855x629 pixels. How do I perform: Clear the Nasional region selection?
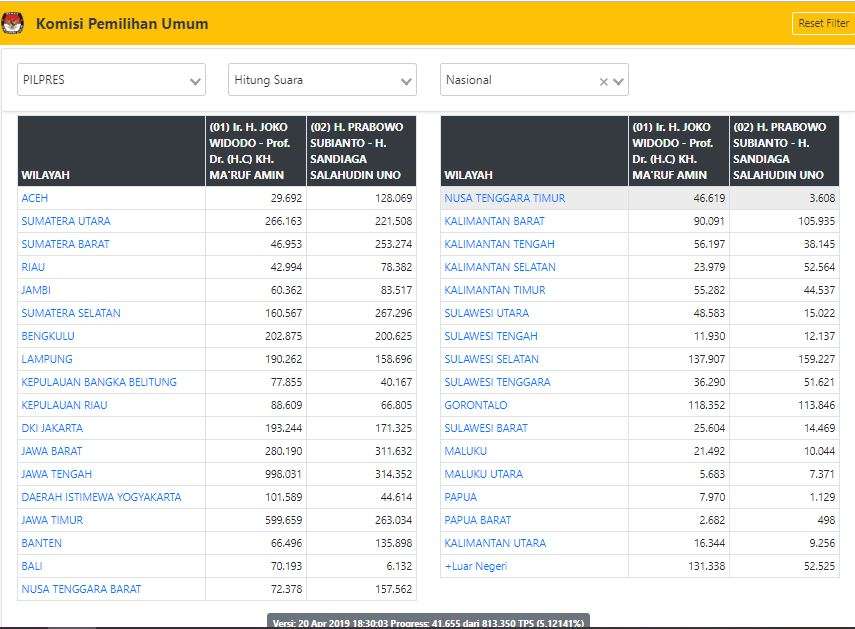click(604, 81)
